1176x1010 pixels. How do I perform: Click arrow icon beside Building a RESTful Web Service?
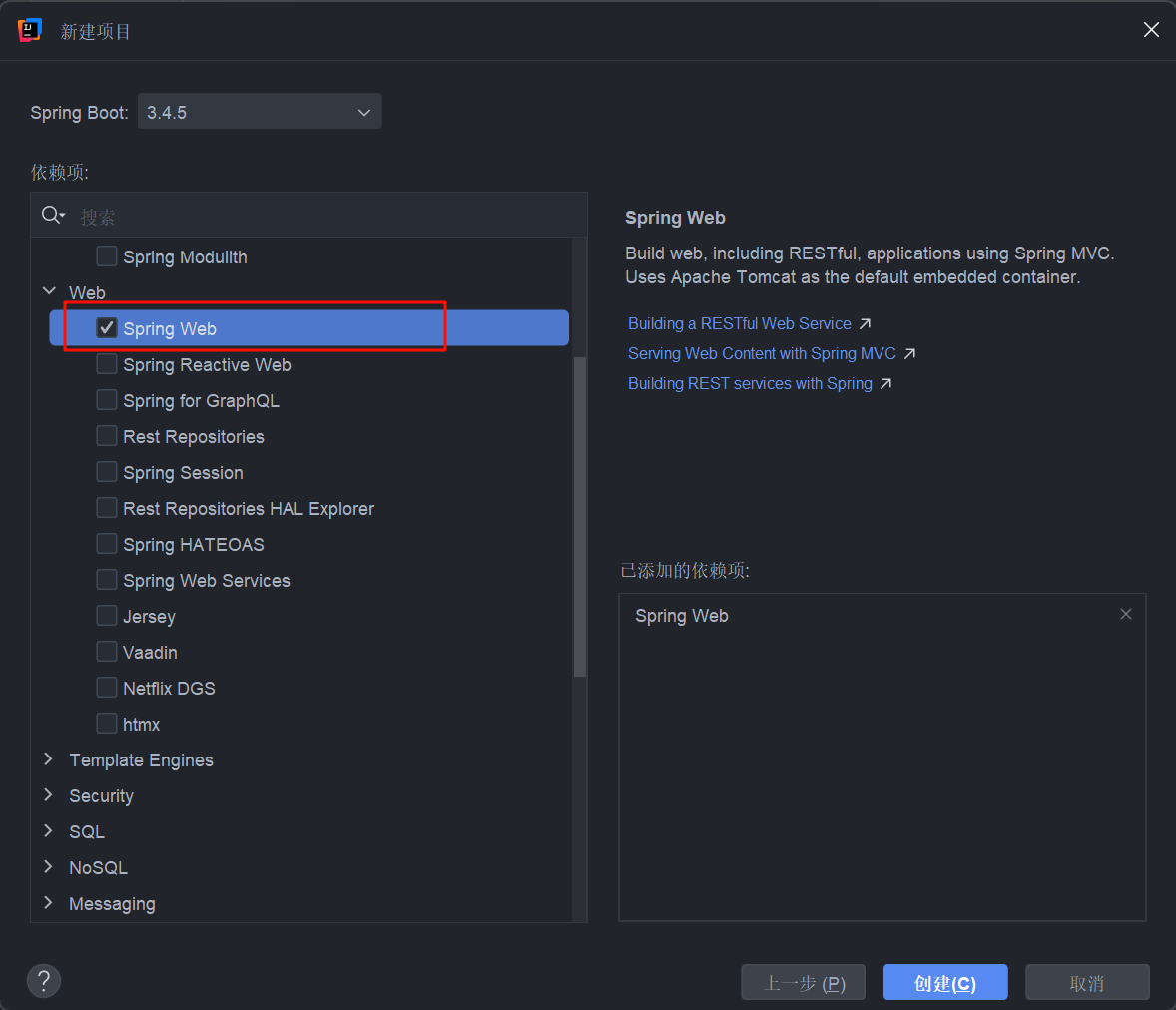click(x=865, y=324)
